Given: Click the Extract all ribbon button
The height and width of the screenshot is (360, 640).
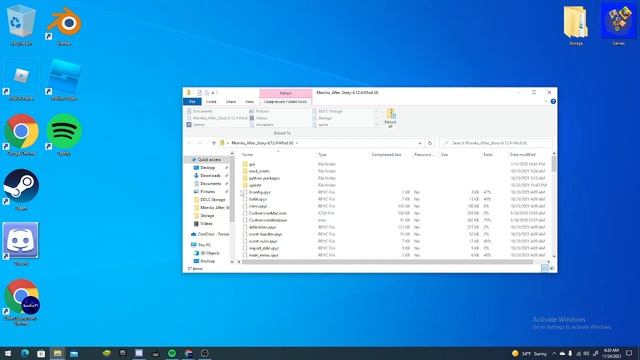Looking at the screenshot, I should tap(390, 118).
